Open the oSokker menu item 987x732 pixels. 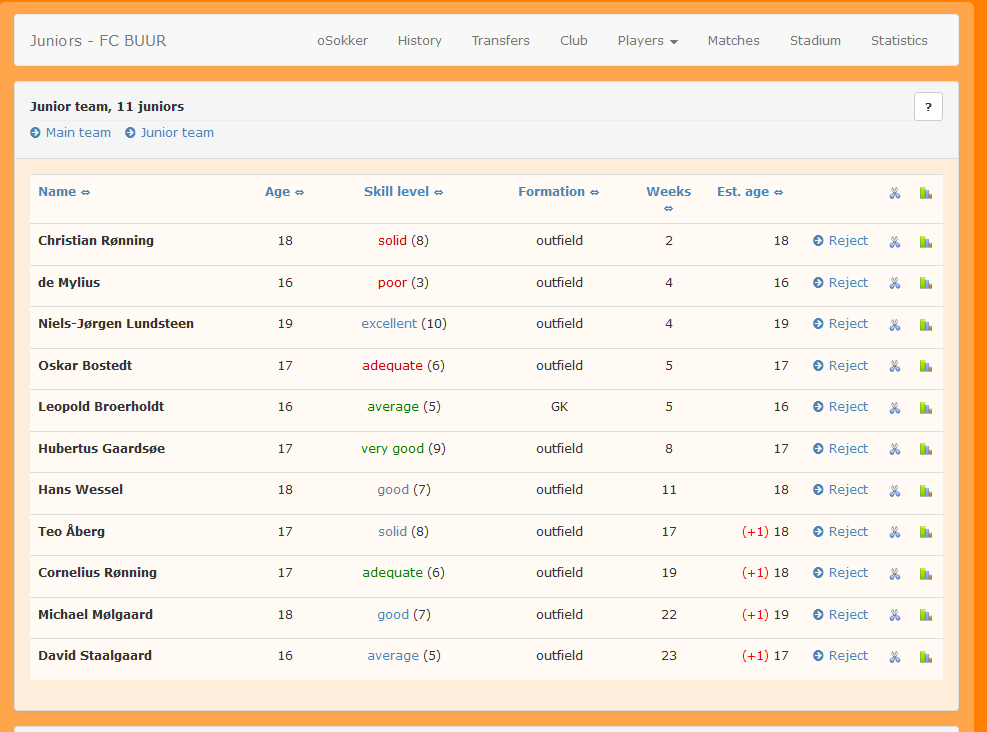click(x=342, y=40)
